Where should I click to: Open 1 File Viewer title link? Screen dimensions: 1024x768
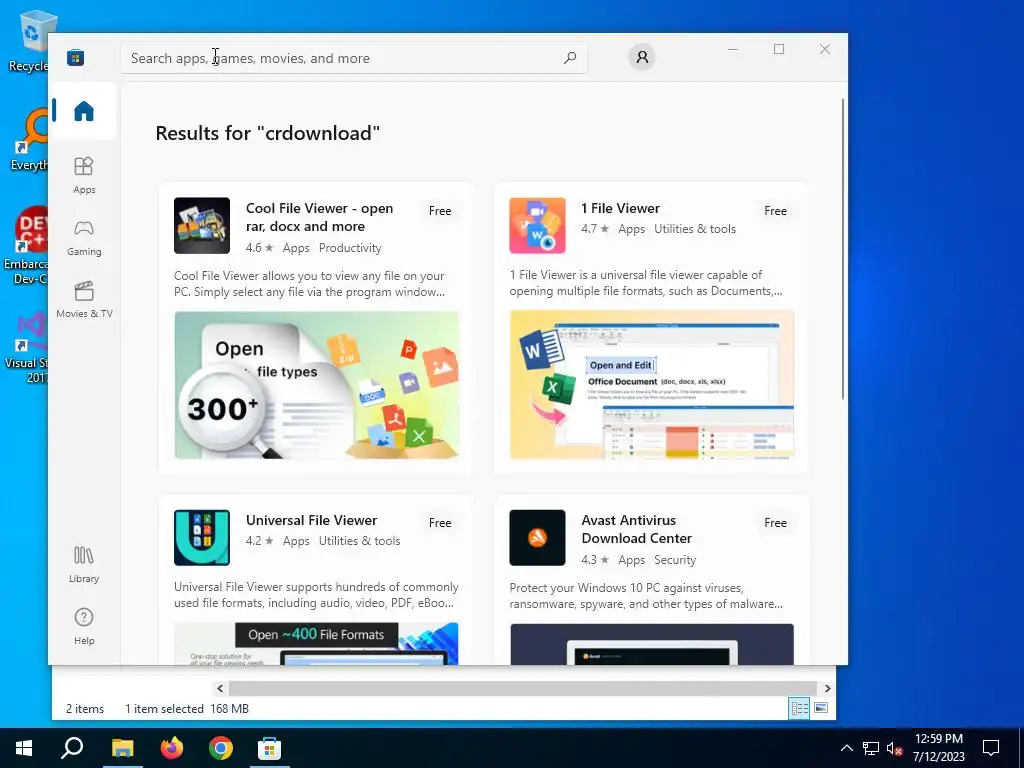[620, 208]
